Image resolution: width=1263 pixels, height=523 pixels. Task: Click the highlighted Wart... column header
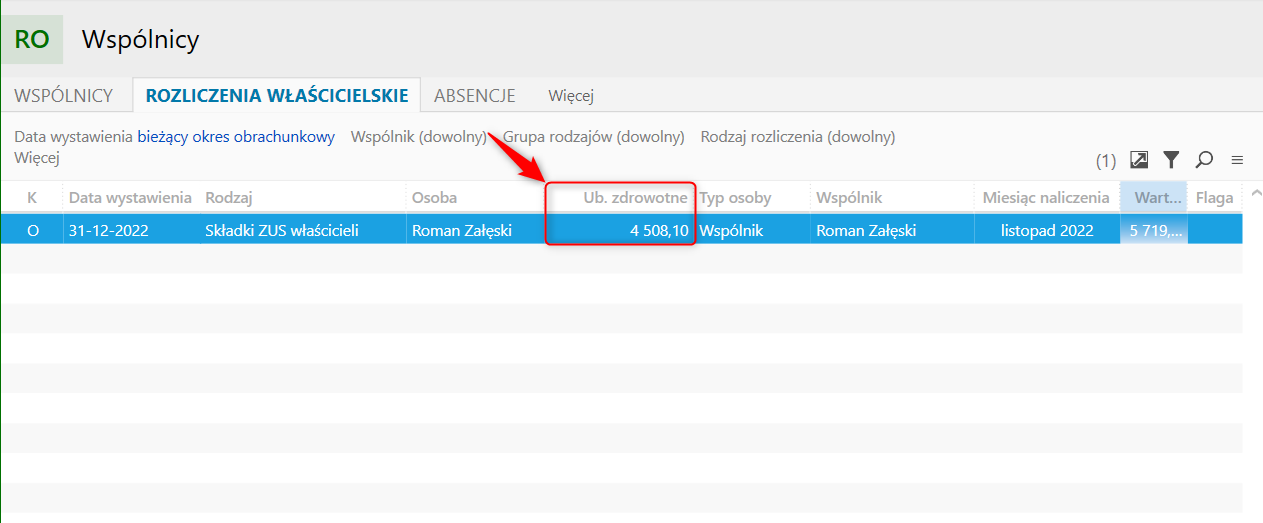[1154, 198]
